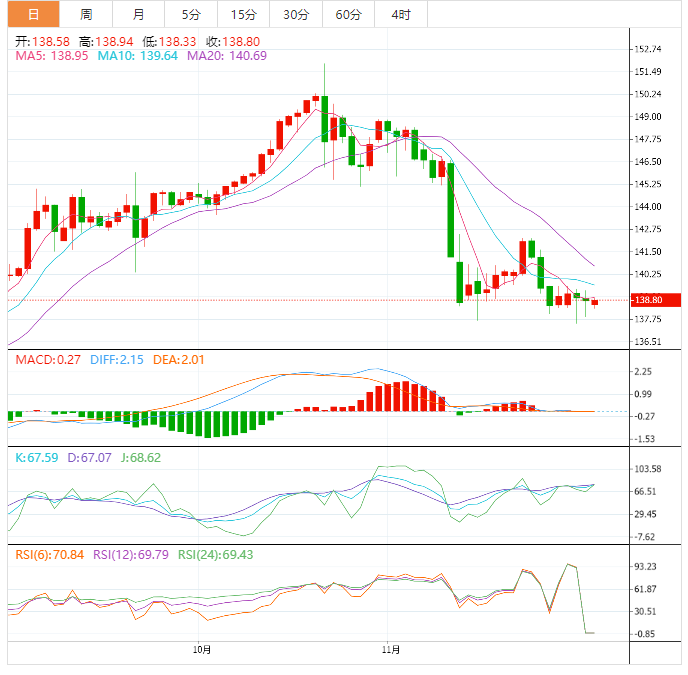Click the 10月 date marker on time axis

point(202,650)
